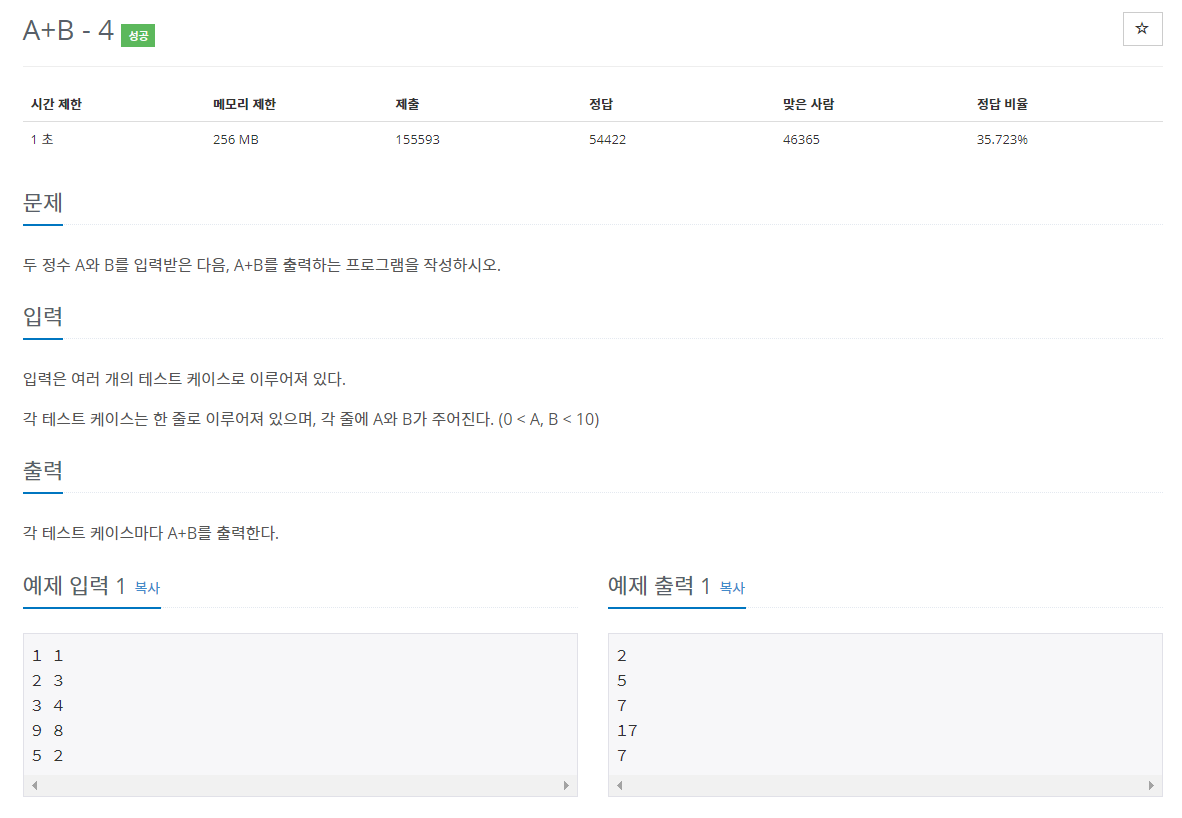Click the 1 초 time limit value

42,139
